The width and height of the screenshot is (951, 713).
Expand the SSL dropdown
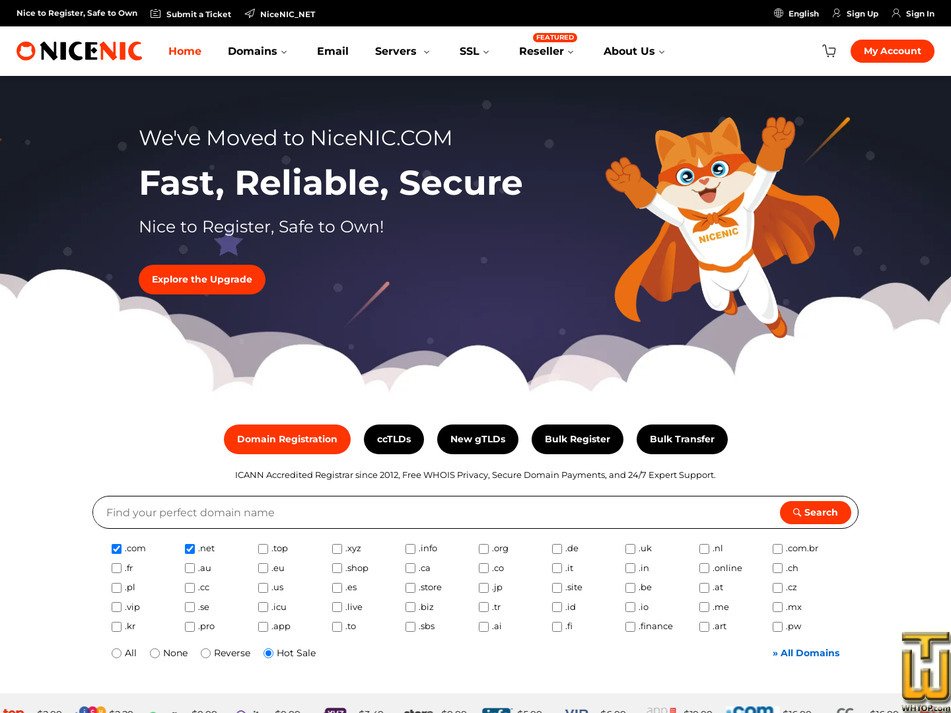click(x=472, y=50)
